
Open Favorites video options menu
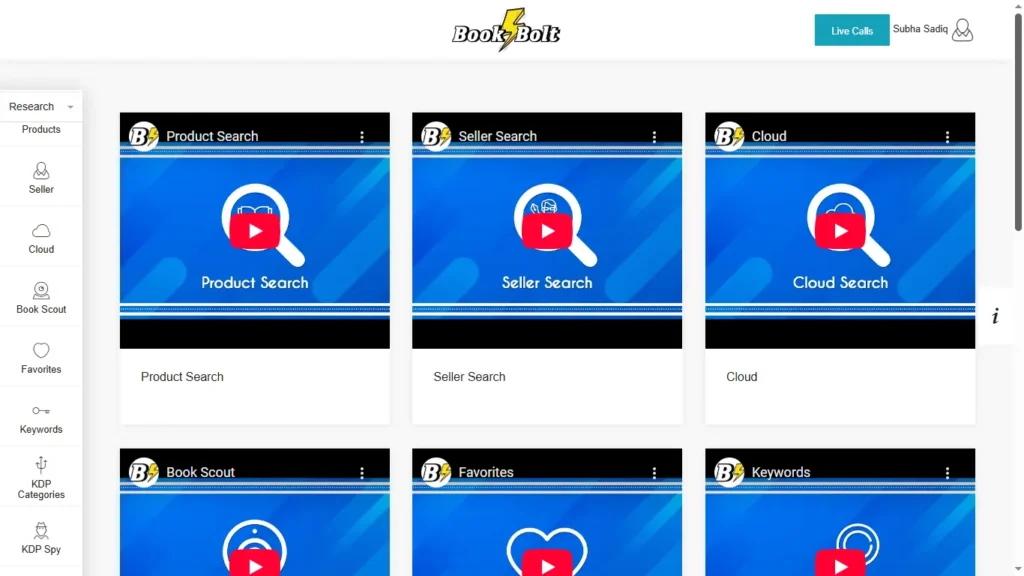click(x=654, y=472)
